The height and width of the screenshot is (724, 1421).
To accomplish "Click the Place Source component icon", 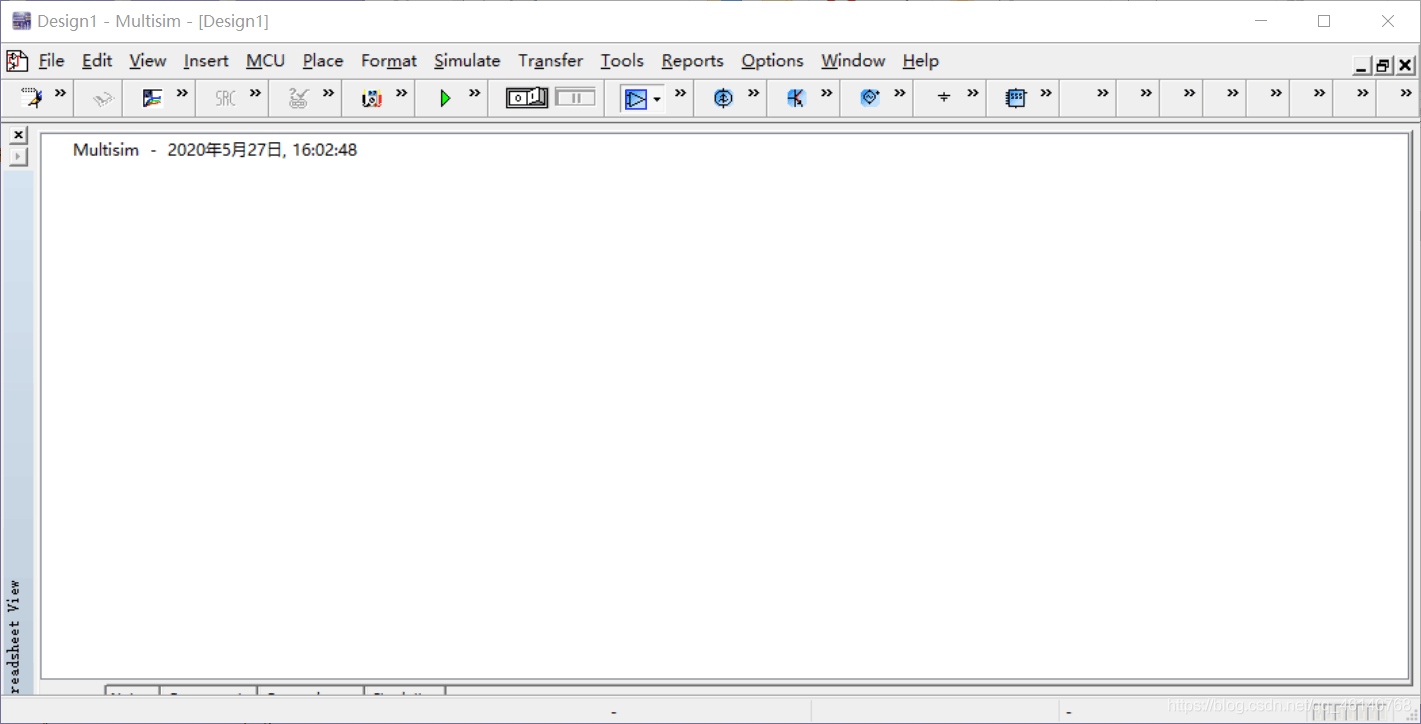I will point(723,98).
